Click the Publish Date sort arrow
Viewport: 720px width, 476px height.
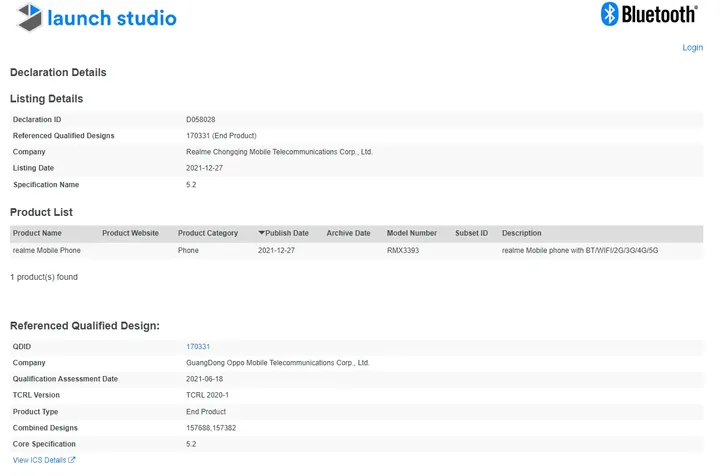(262, 233)
